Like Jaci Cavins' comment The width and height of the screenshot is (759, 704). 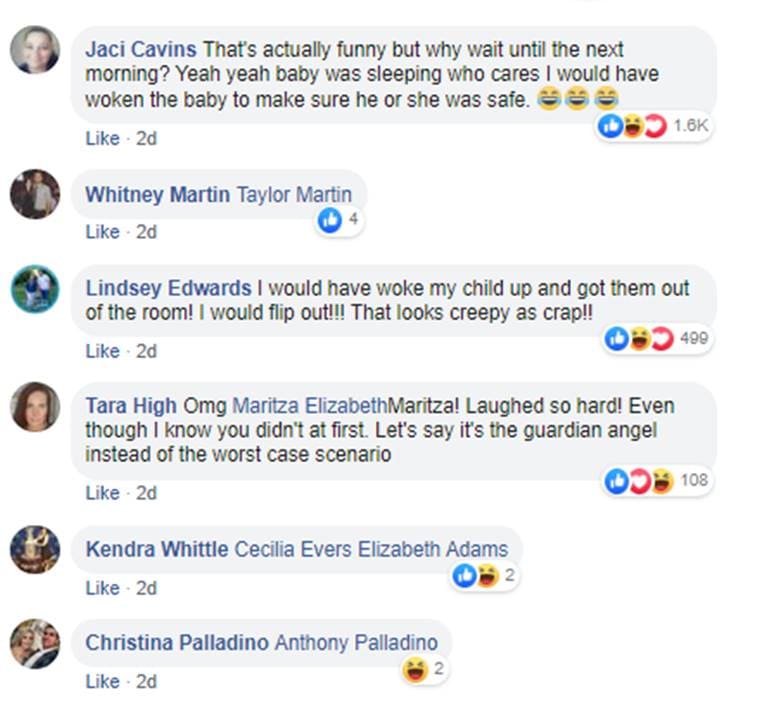point(102,138)
